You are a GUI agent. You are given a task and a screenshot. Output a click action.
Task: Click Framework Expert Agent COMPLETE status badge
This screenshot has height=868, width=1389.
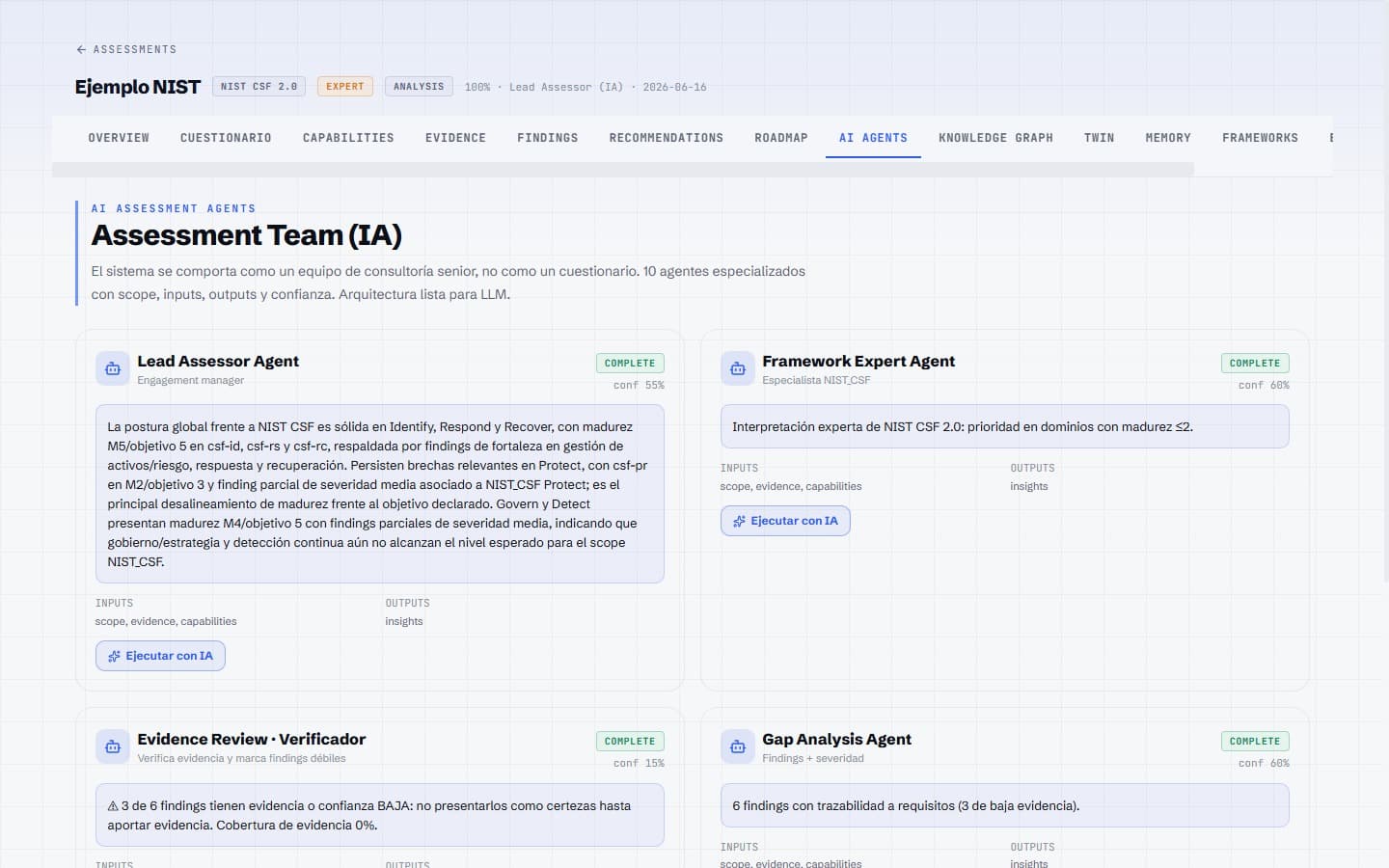click(1255, 364)
